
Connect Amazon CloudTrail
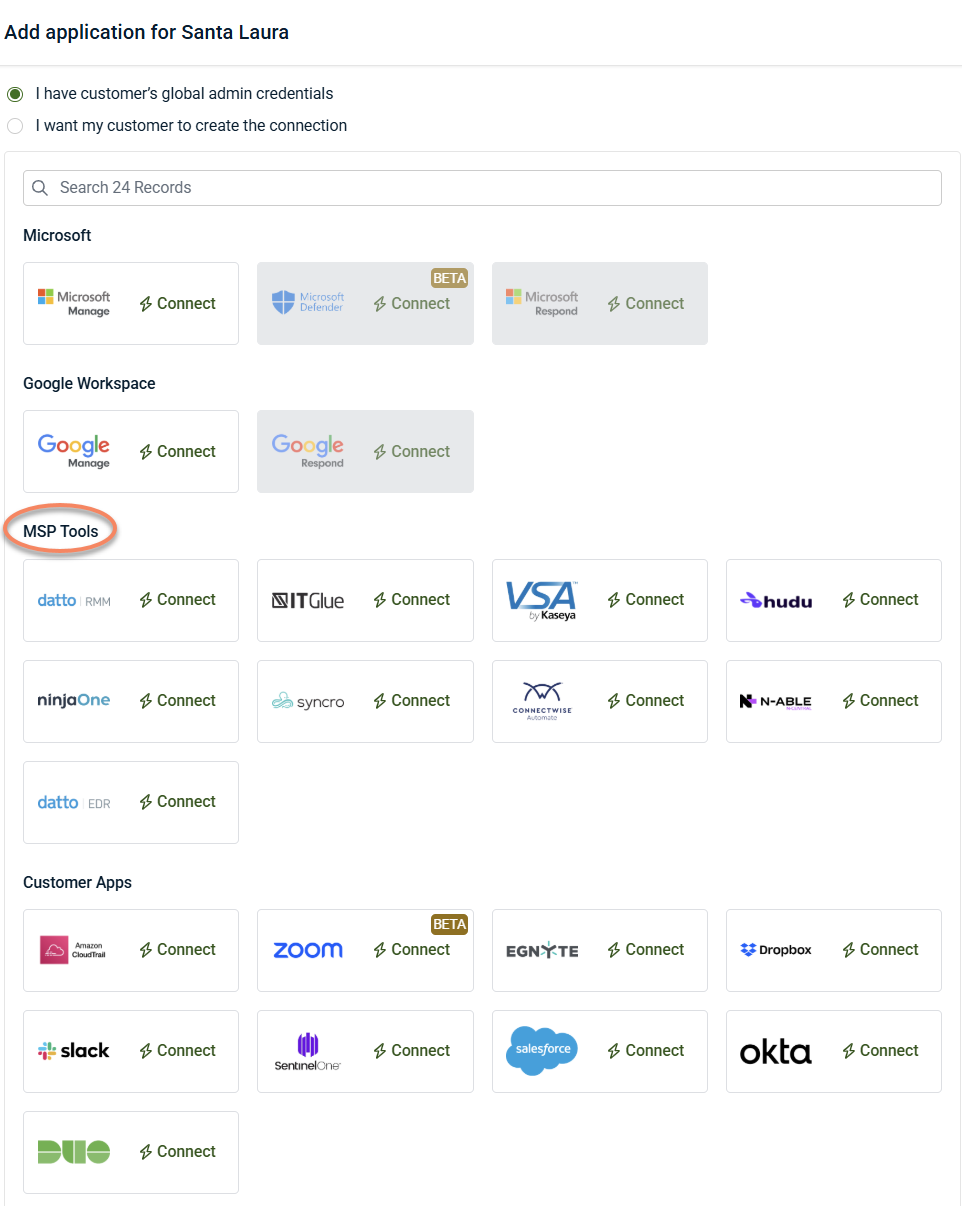178,950
